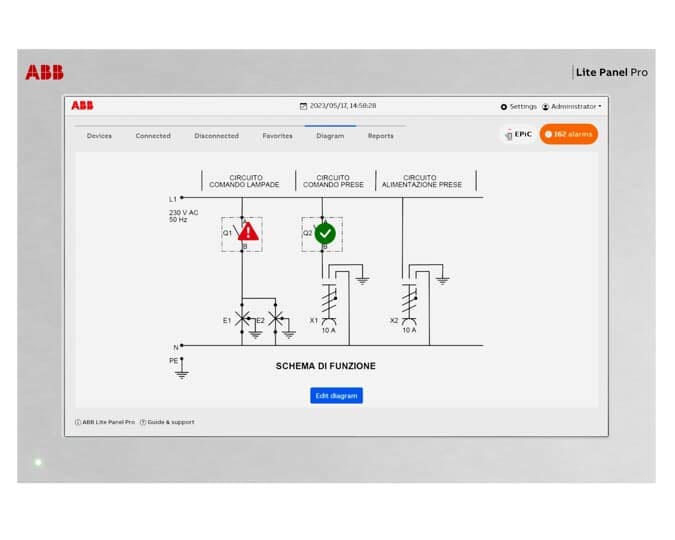The image size is (675, 540).
Task: Click the Edit diagram button
Action: (336, 396)
